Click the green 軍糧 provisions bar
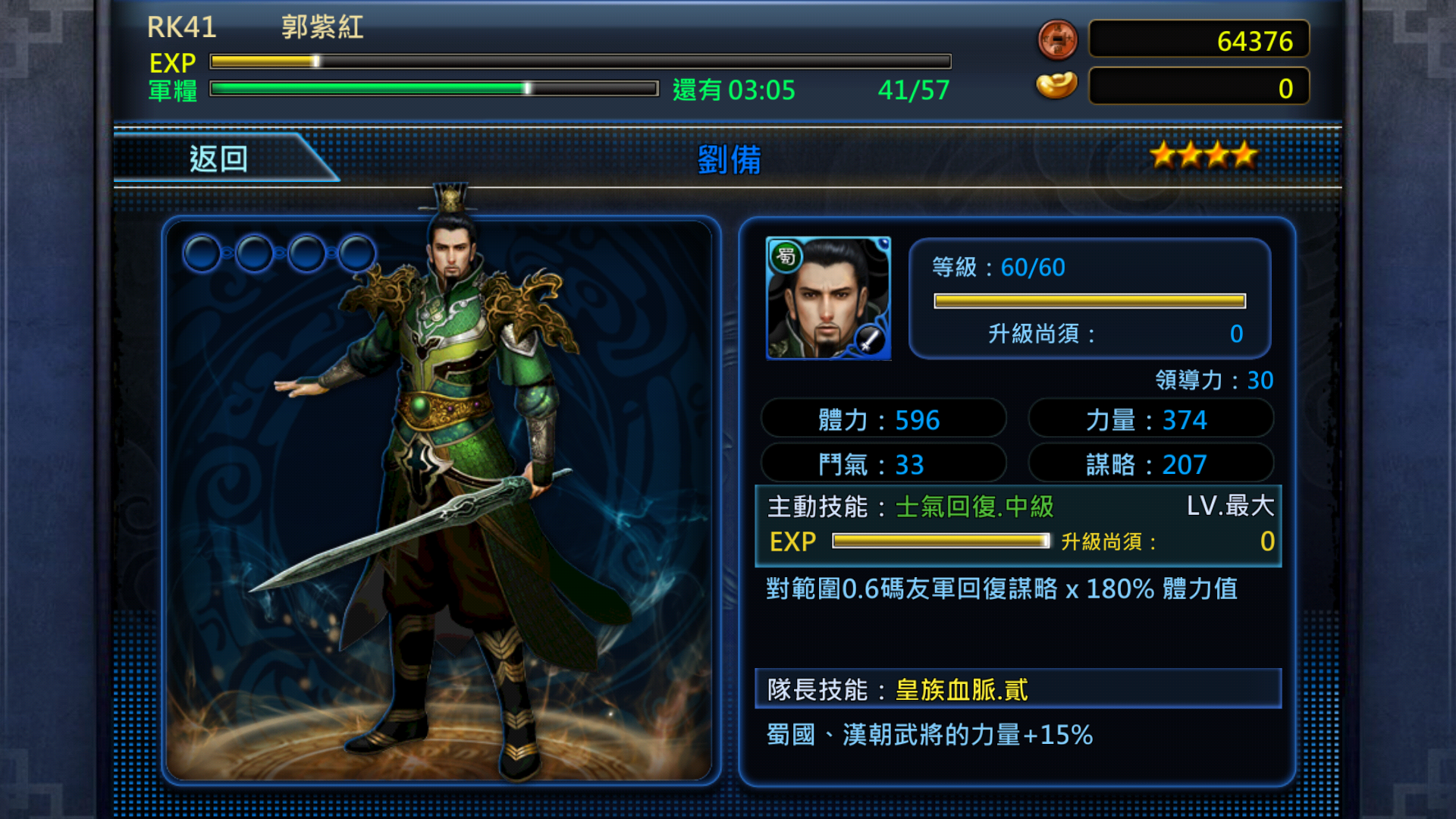 434,89
